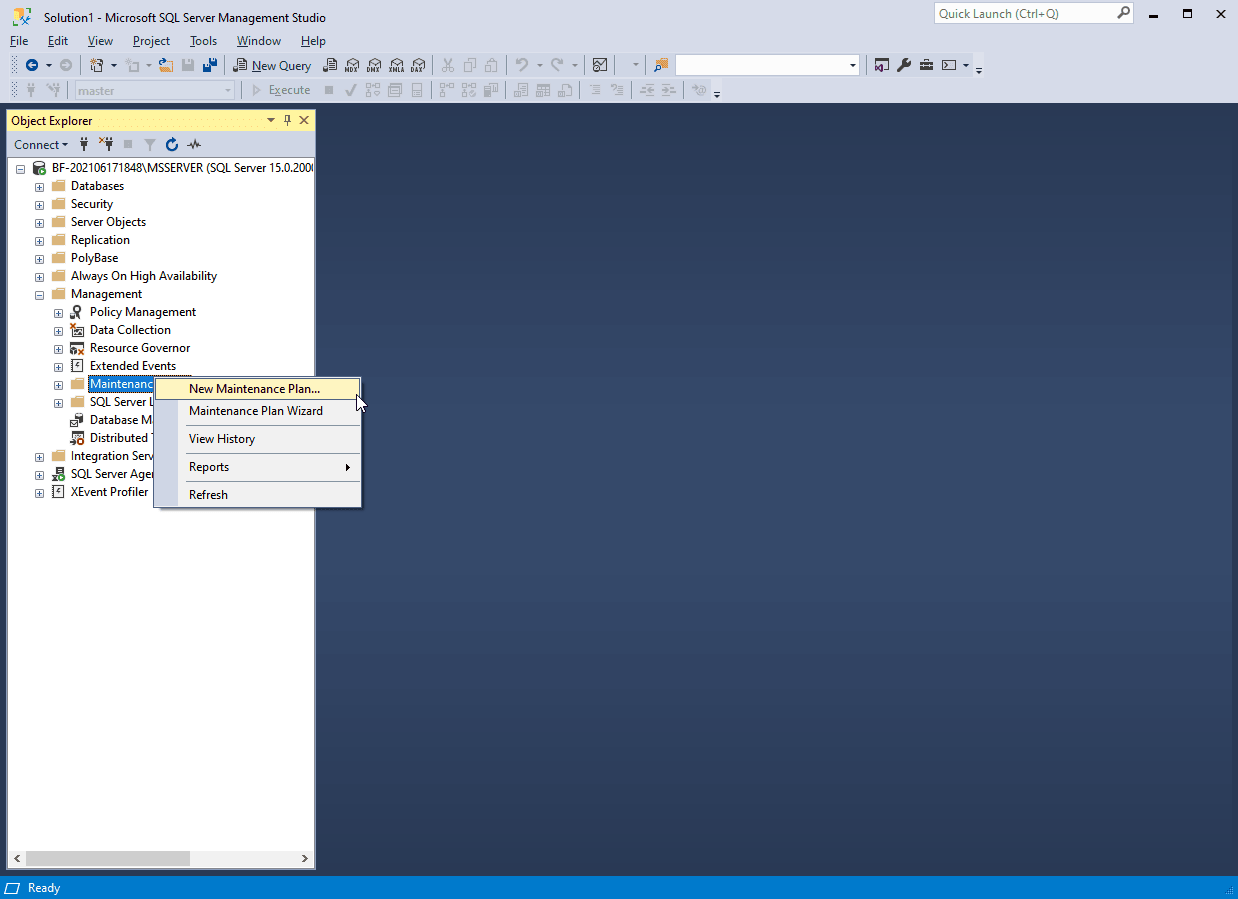The width and height of the screenshot is (1238, 899).
Task: Choose Maintenance Plan Wizard from context menu
Action: coord(258,411)
